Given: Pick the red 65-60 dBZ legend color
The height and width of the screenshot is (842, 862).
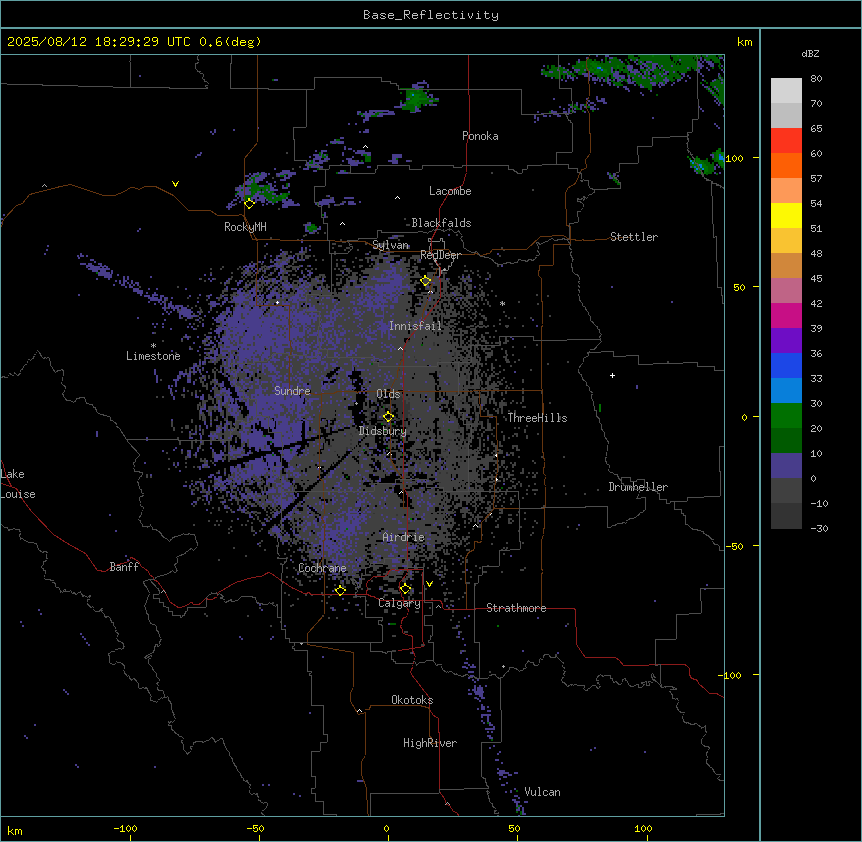Looking at the screenshot, I should tap(786, 141).
